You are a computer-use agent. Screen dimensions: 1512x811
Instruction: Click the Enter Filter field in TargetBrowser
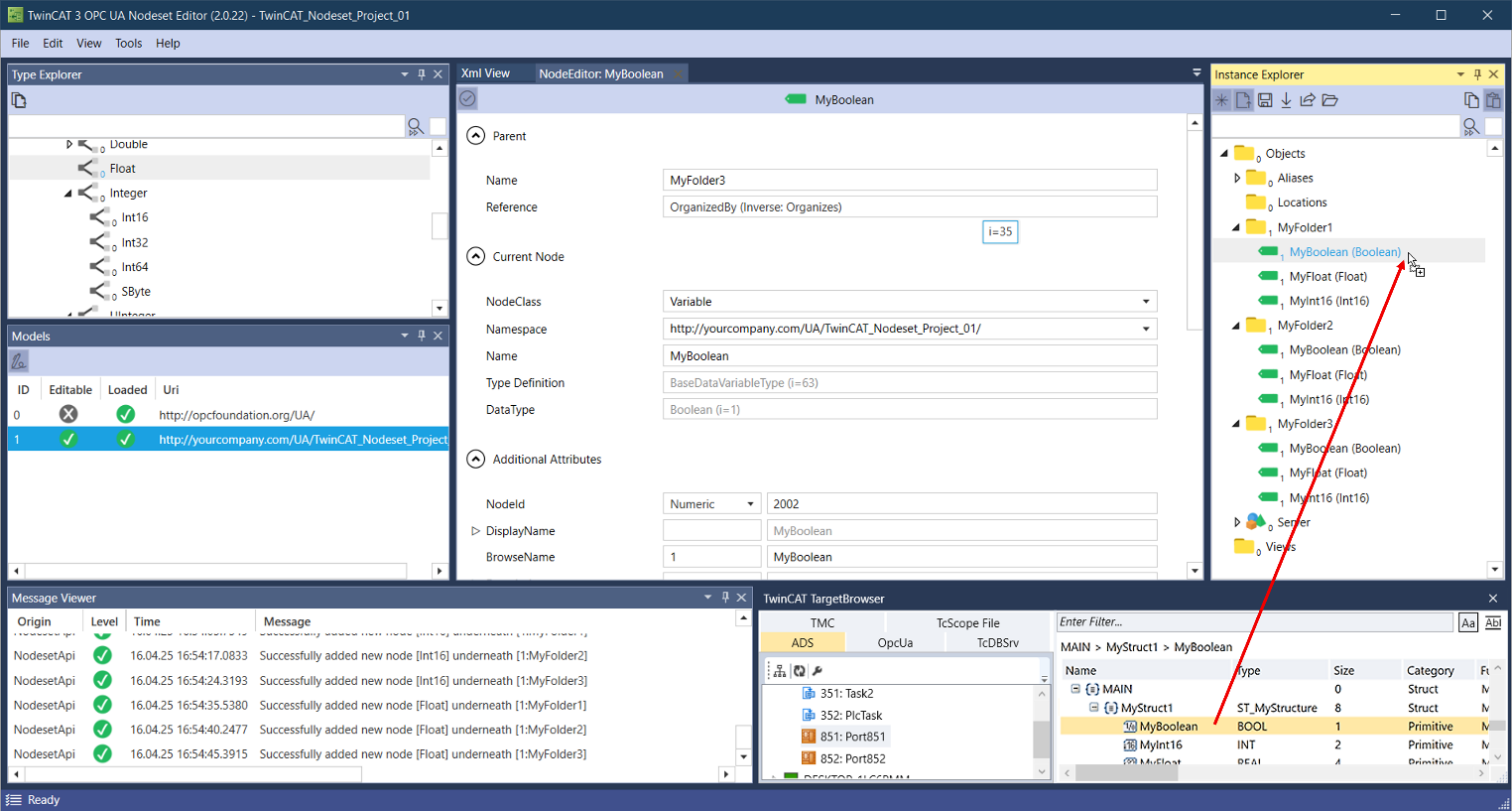click(x=1254, y=622)
